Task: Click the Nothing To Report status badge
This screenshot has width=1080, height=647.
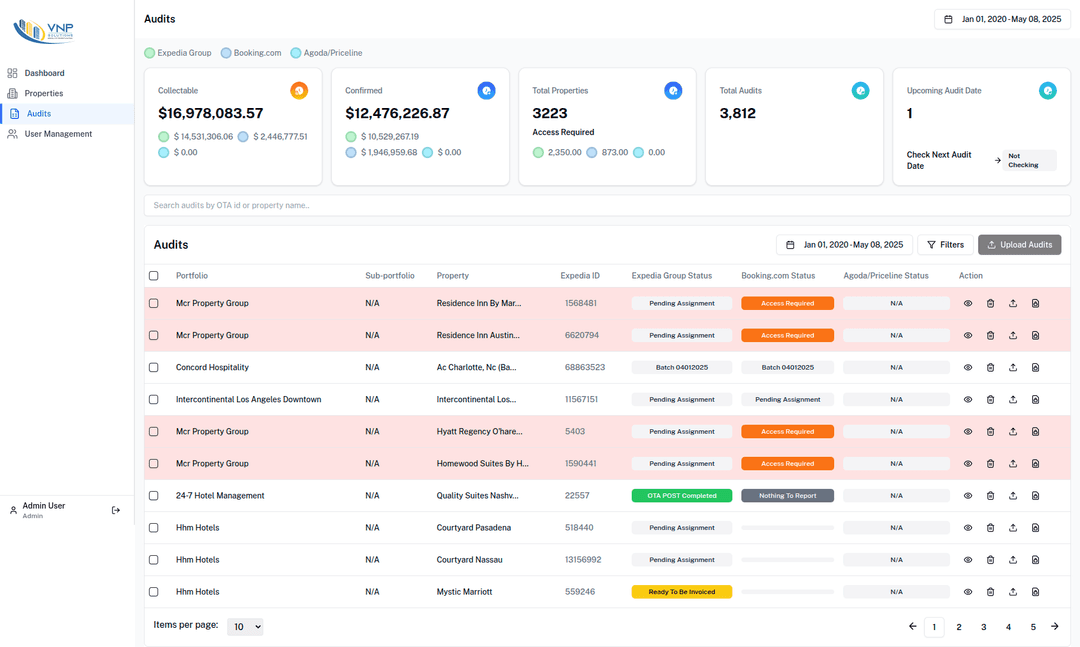Action: (787, 495)
